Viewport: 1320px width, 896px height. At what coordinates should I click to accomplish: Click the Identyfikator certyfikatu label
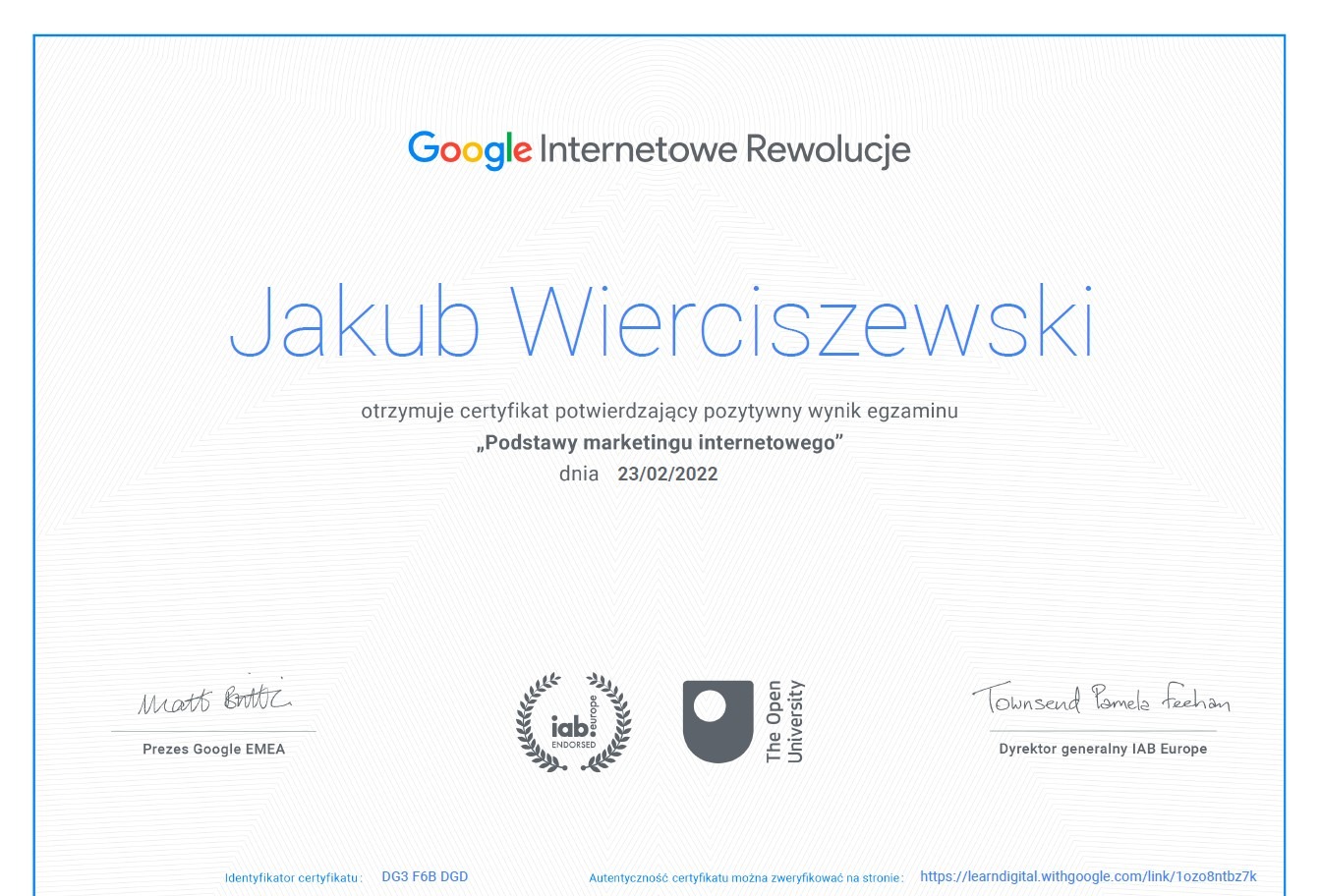[x=294, y=877]
